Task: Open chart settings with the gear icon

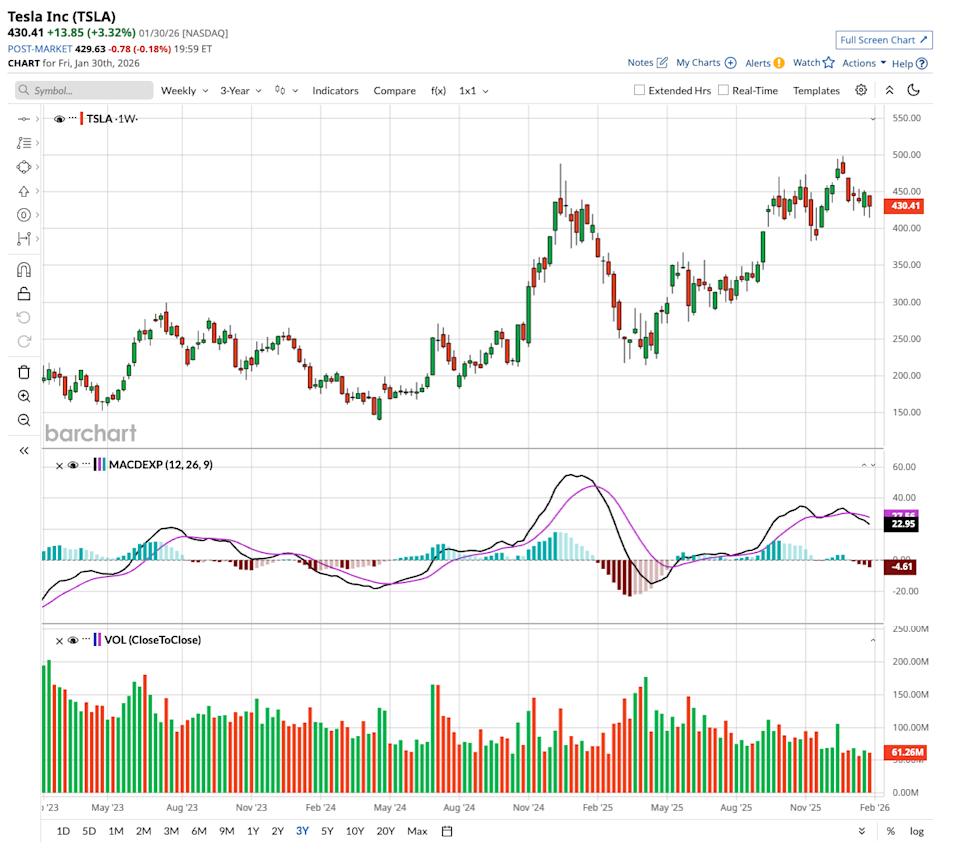Action: pos(861,90)
